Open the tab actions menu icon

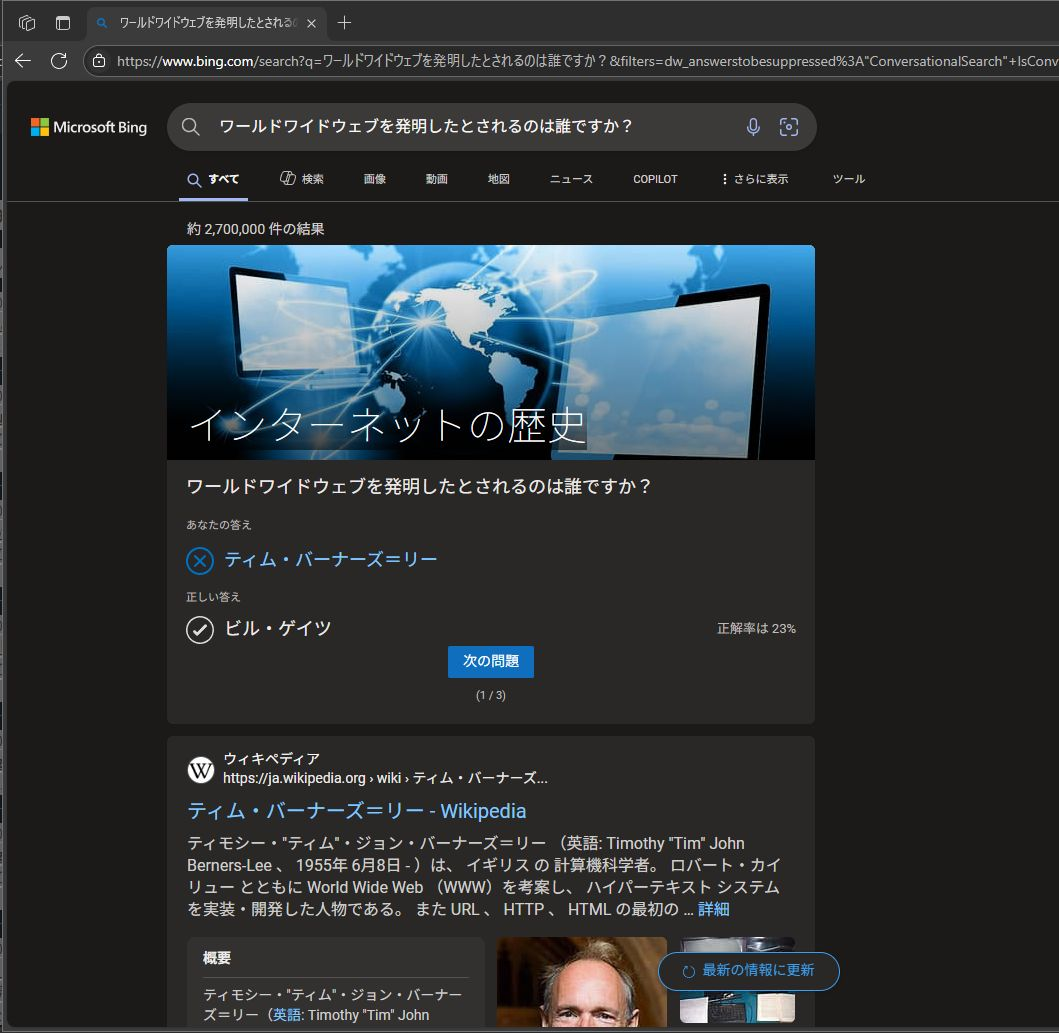coord(63,23)
